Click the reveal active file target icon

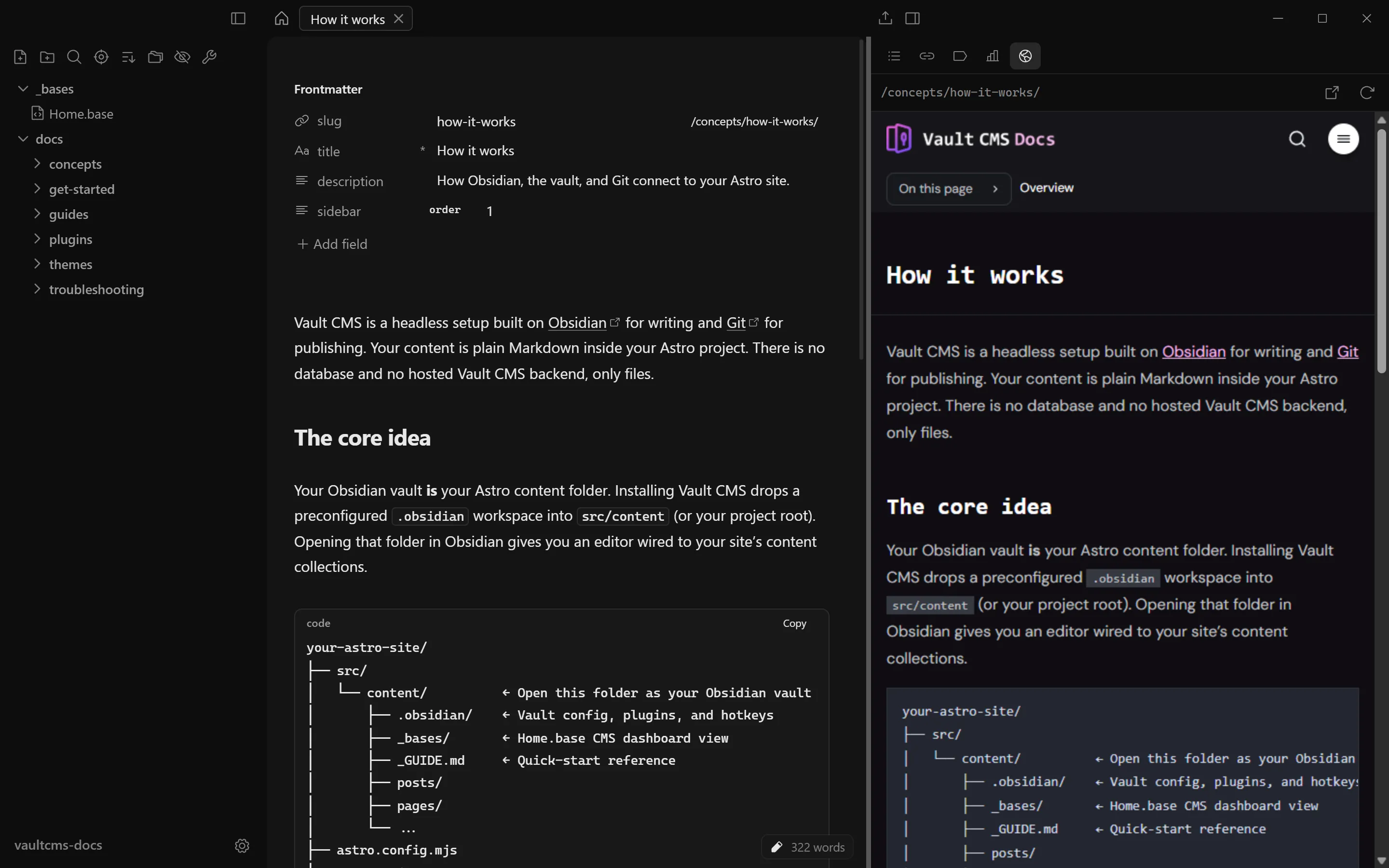(101, 57)
